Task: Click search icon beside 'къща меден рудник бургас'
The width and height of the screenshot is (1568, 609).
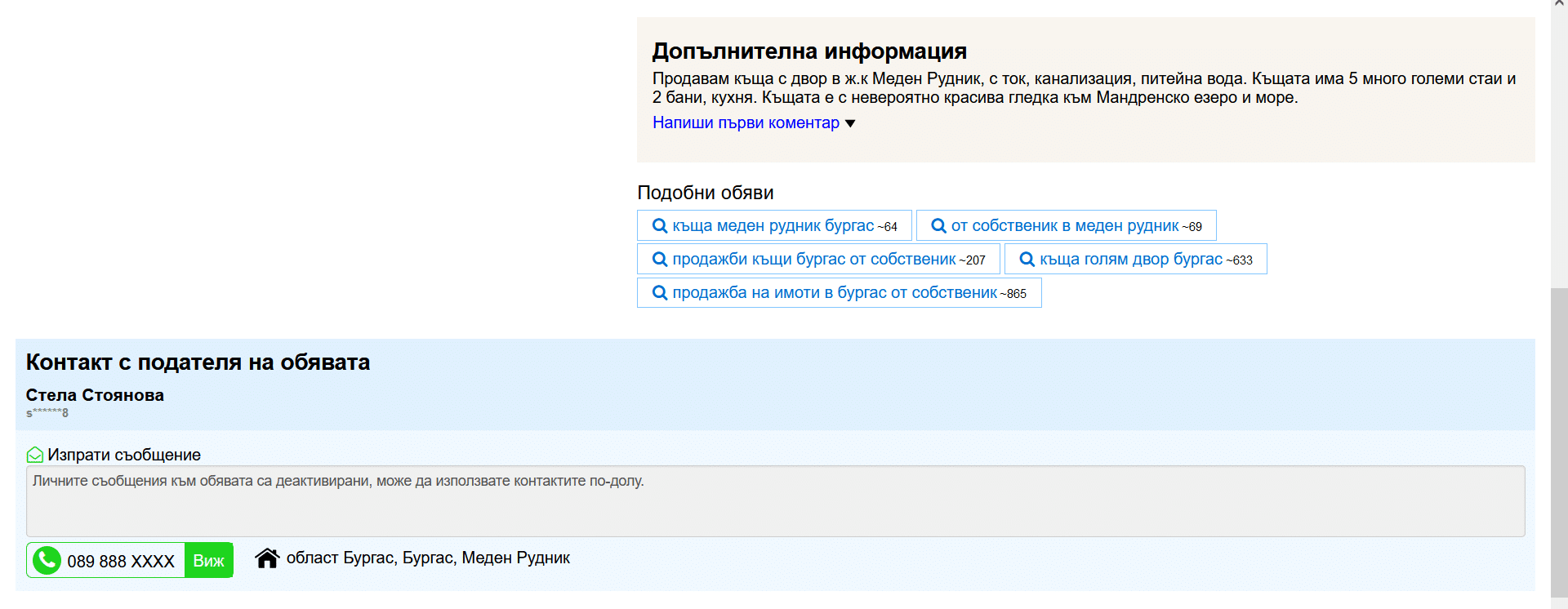Action: 660,226
